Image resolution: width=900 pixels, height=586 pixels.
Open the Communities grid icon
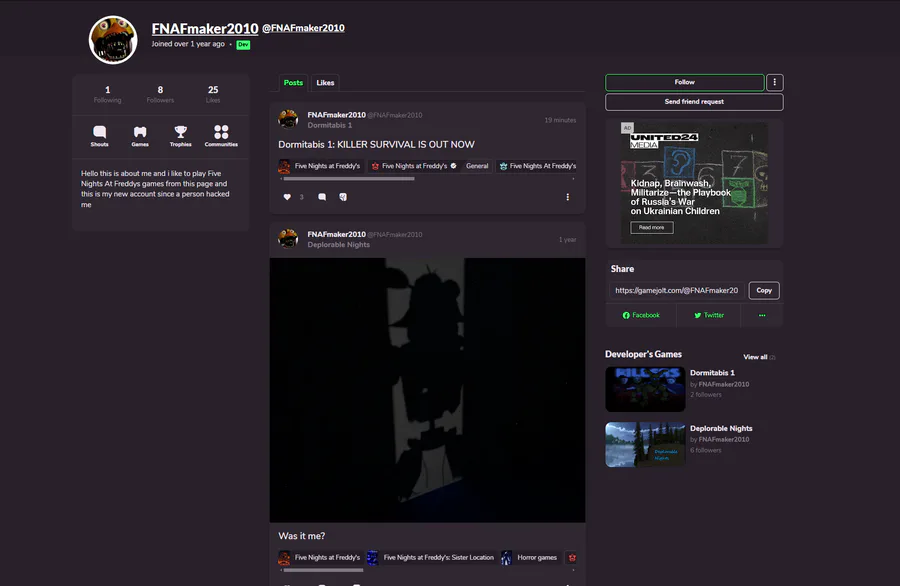pos(221,136)
